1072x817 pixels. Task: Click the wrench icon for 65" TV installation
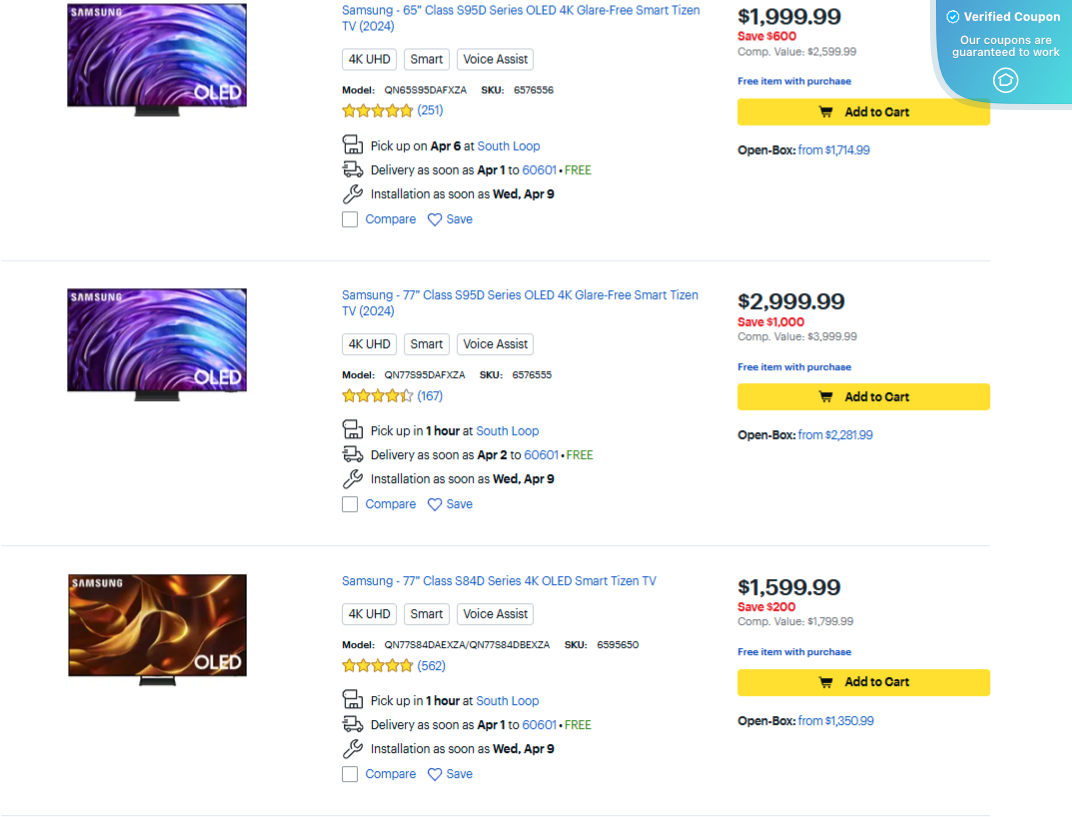tap(353, 193)
